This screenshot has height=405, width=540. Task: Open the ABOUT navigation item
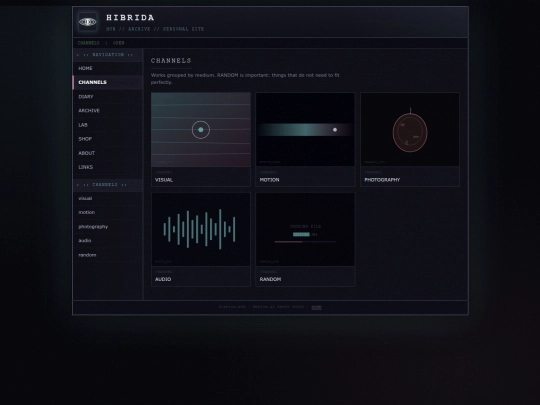pyautogui.click(x=108, y=153)
